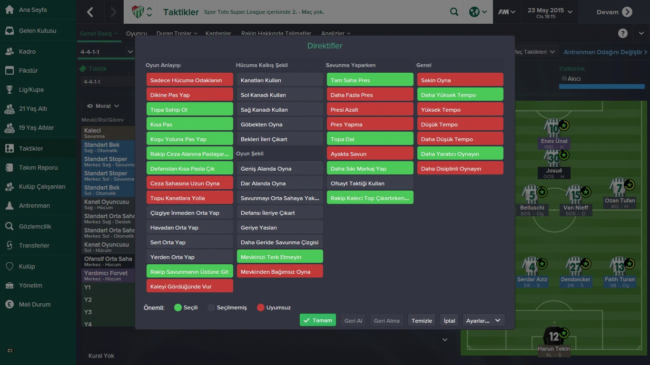Open the FM menu dropdown

tap(507, 12)
